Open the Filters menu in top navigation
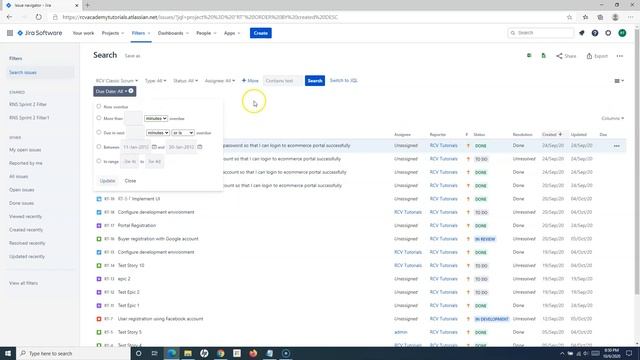Image resolution: width=640 pixels, height=360 pixels. coord(141,33)
